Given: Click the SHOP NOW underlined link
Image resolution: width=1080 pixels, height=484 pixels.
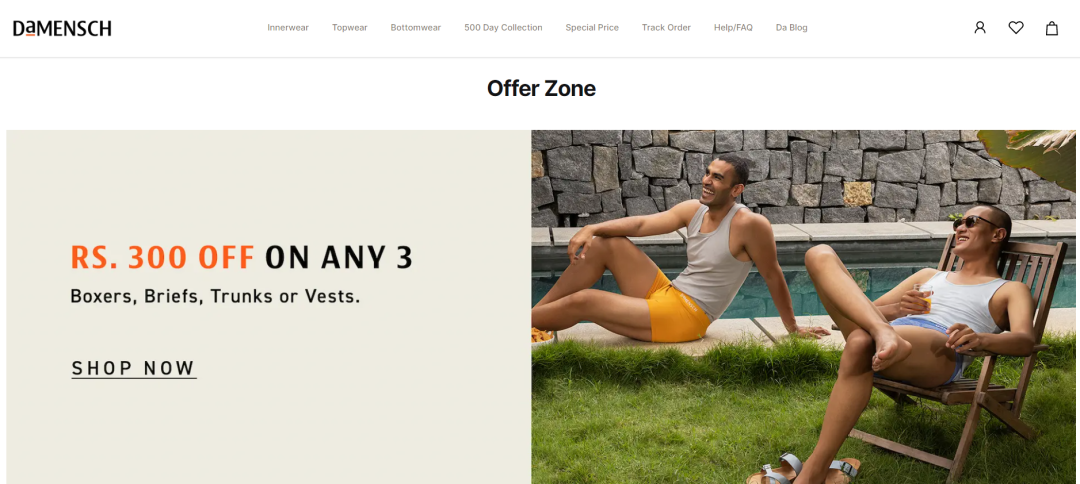Looking at the screenshot, I should click(x=134, y=368).
